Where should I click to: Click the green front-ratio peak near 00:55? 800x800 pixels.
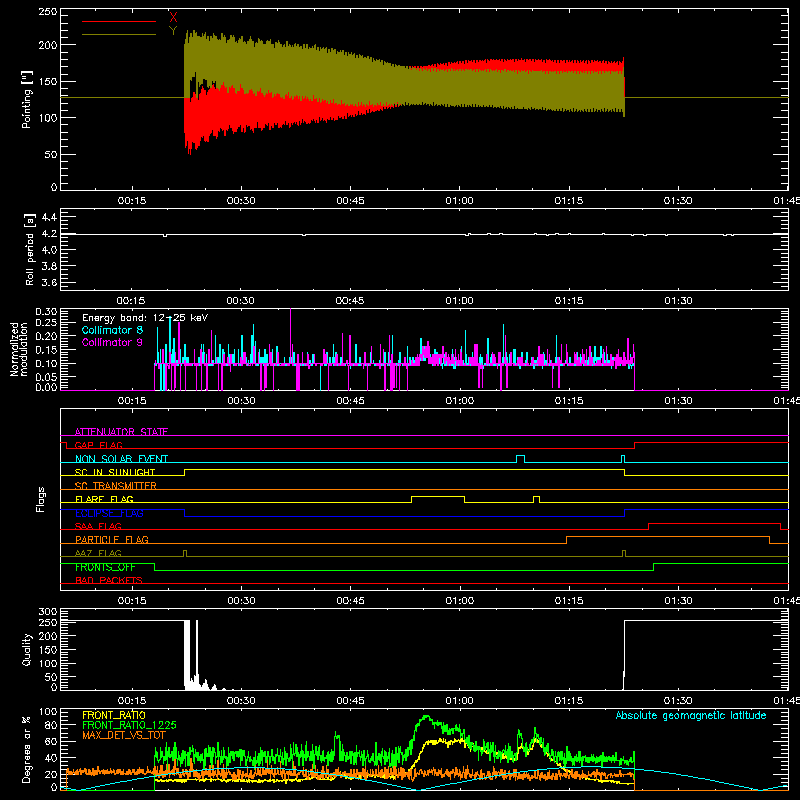[x=426, y=717]
